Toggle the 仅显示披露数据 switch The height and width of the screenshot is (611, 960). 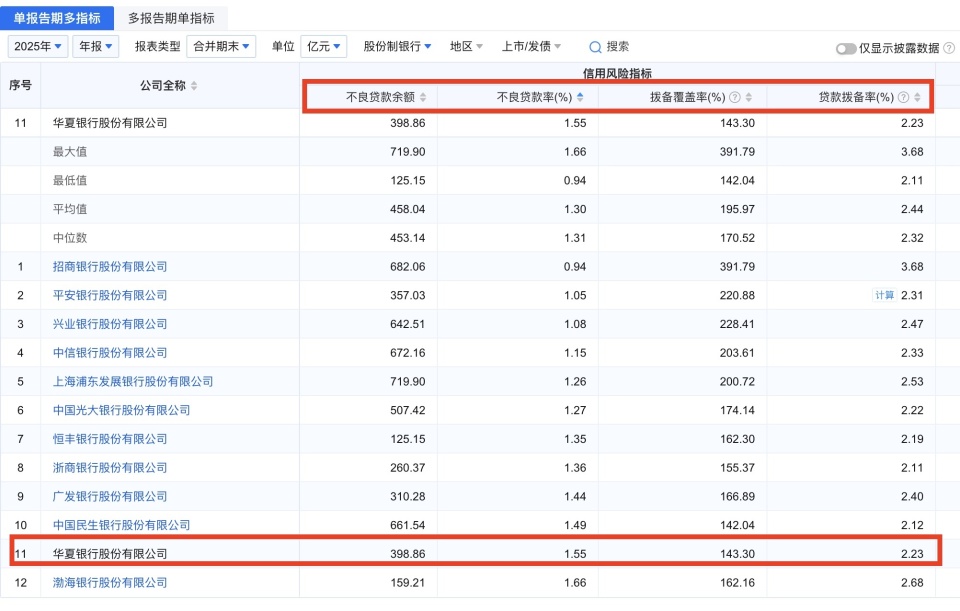pos(846,48)
